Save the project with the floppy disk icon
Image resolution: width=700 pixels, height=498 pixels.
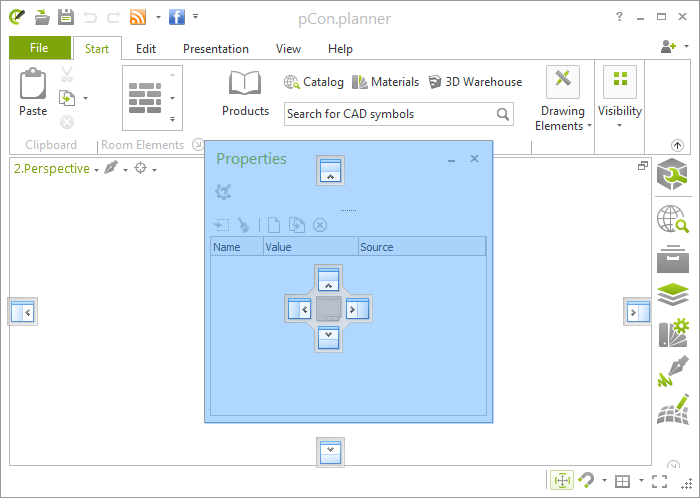[x=66, y=17]
